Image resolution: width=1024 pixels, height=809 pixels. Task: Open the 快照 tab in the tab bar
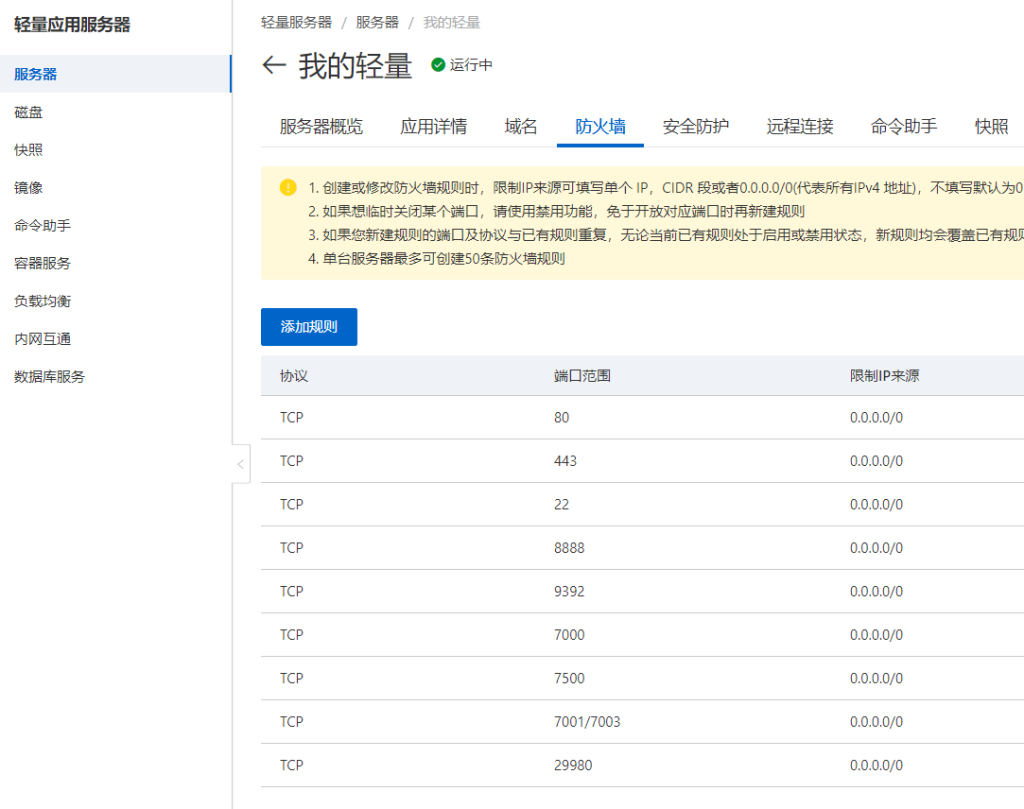[991, 126]
